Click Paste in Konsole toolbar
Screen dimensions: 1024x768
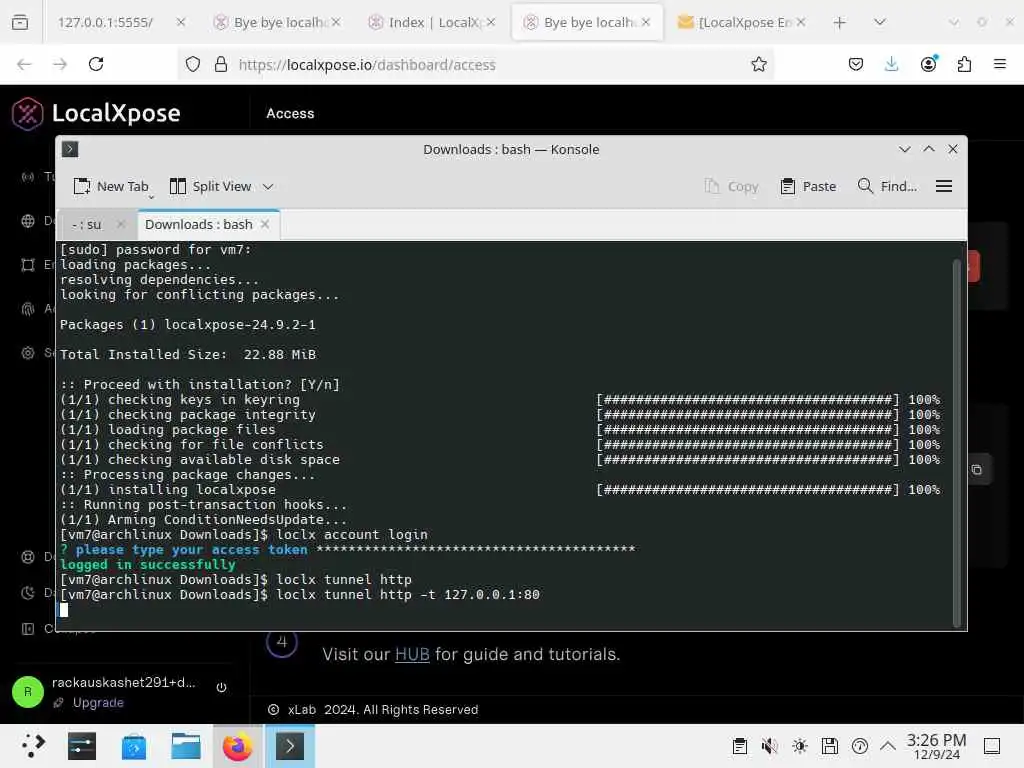point(808,187)
